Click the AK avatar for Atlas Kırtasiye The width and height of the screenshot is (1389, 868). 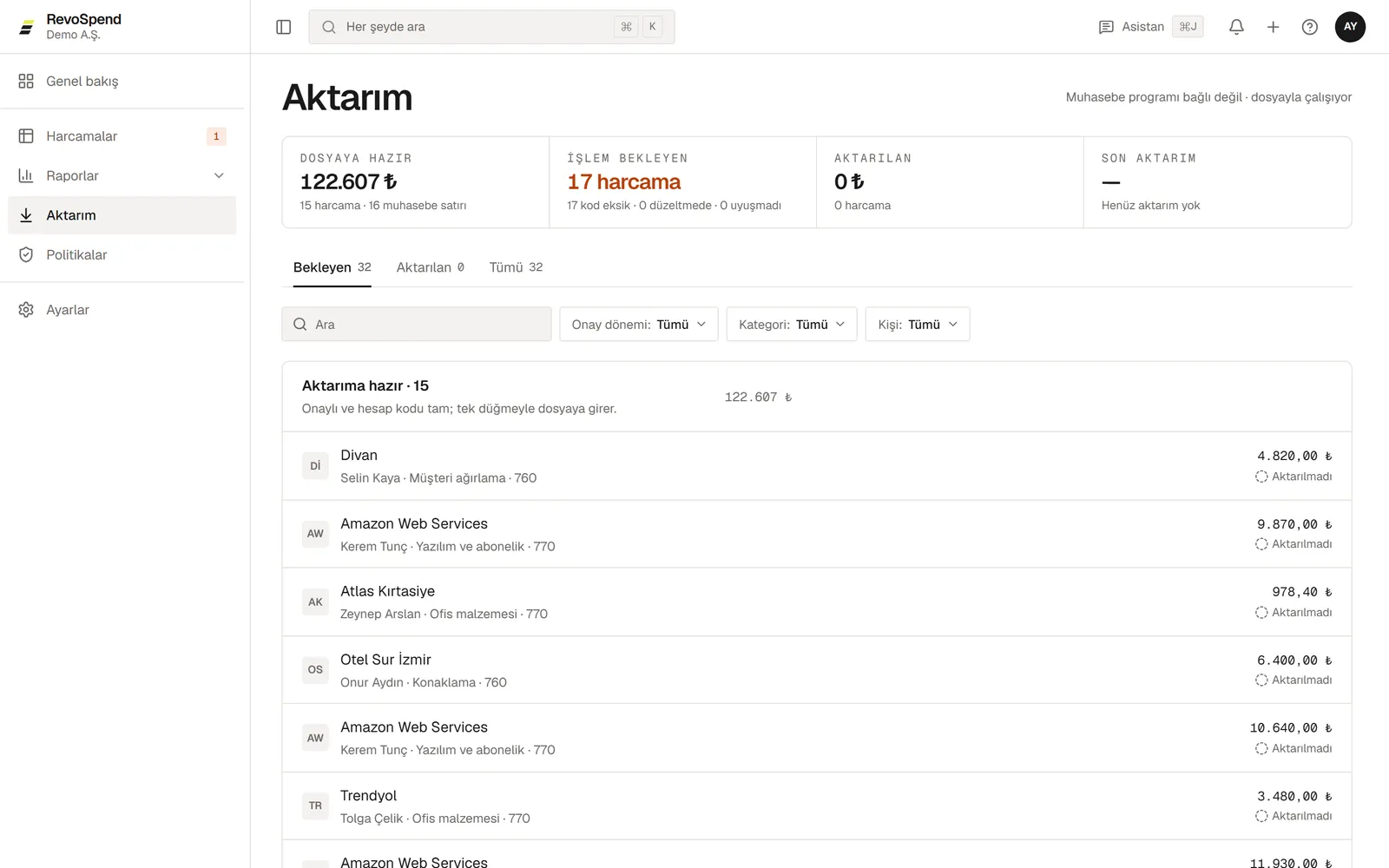(x=315, y=602)
